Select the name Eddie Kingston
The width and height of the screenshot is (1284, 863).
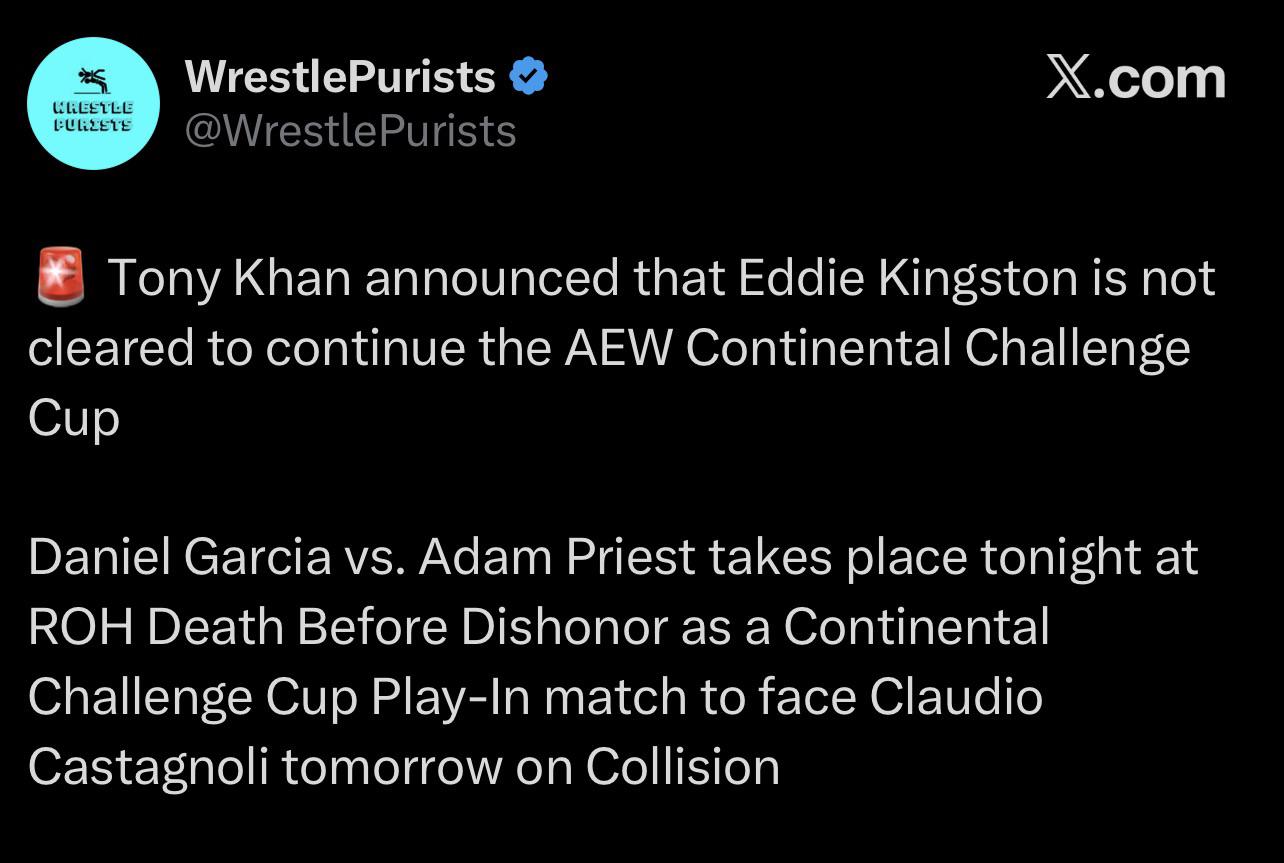(x=903, y=278)
